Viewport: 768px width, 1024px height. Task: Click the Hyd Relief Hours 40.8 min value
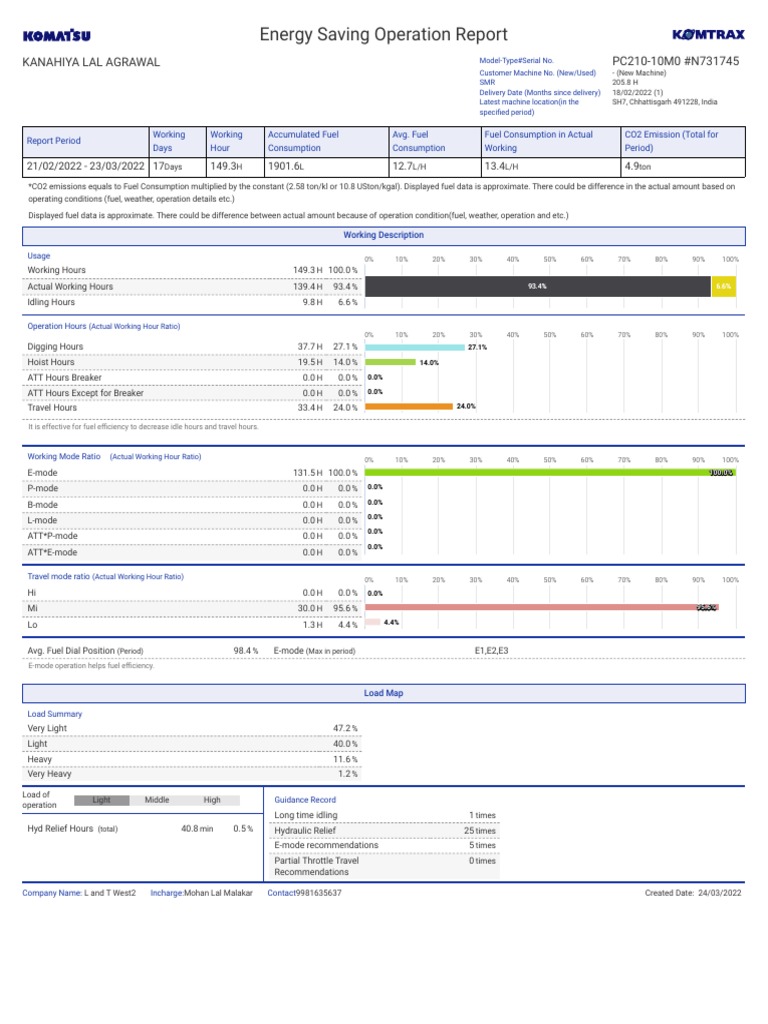pyautogui.click(x=197, y=829)
